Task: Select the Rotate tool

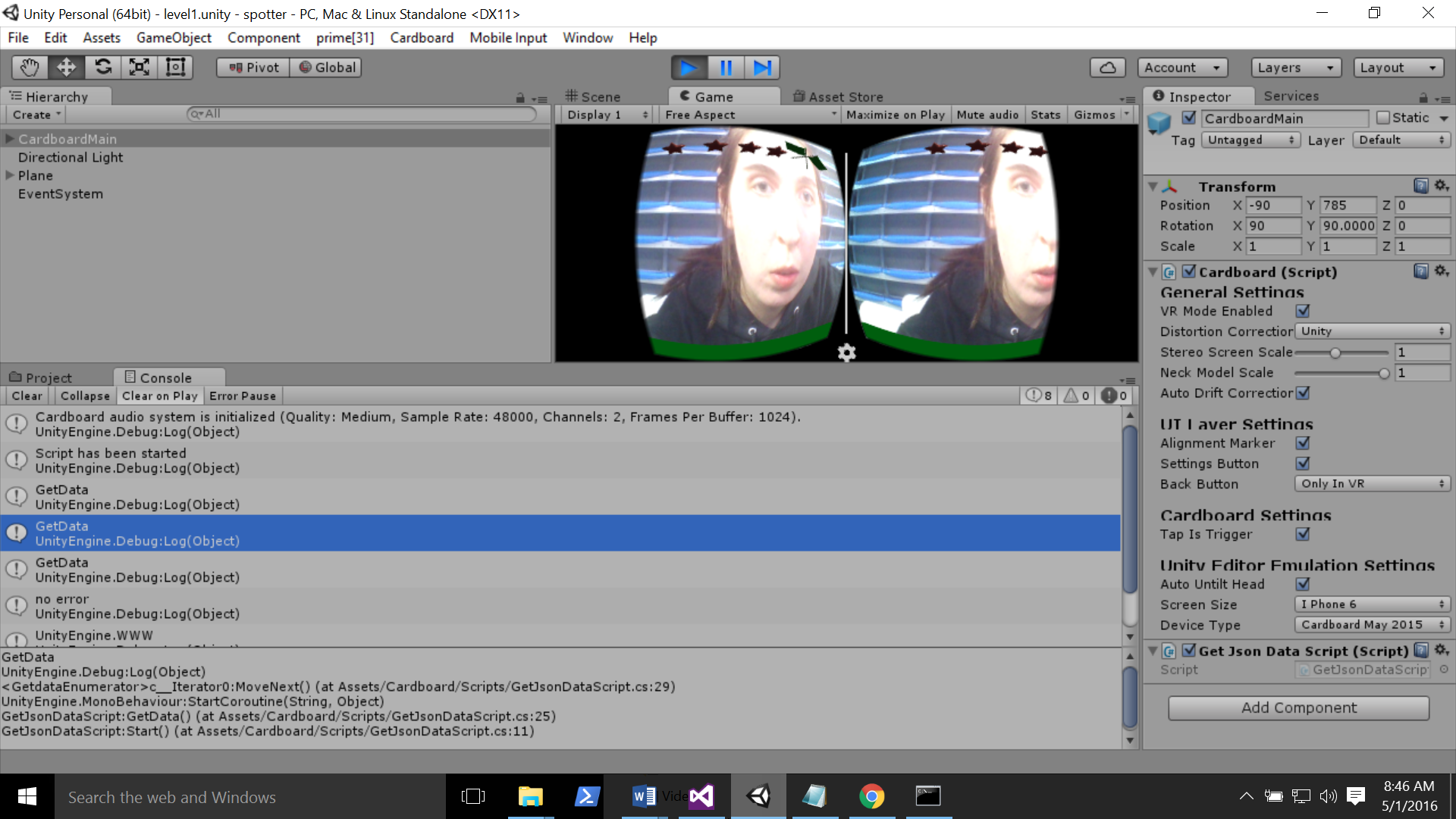Action: [102, 67]
